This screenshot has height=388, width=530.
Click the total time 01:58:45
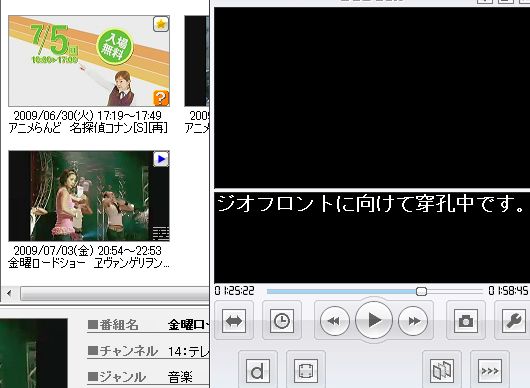click(508, 291)
